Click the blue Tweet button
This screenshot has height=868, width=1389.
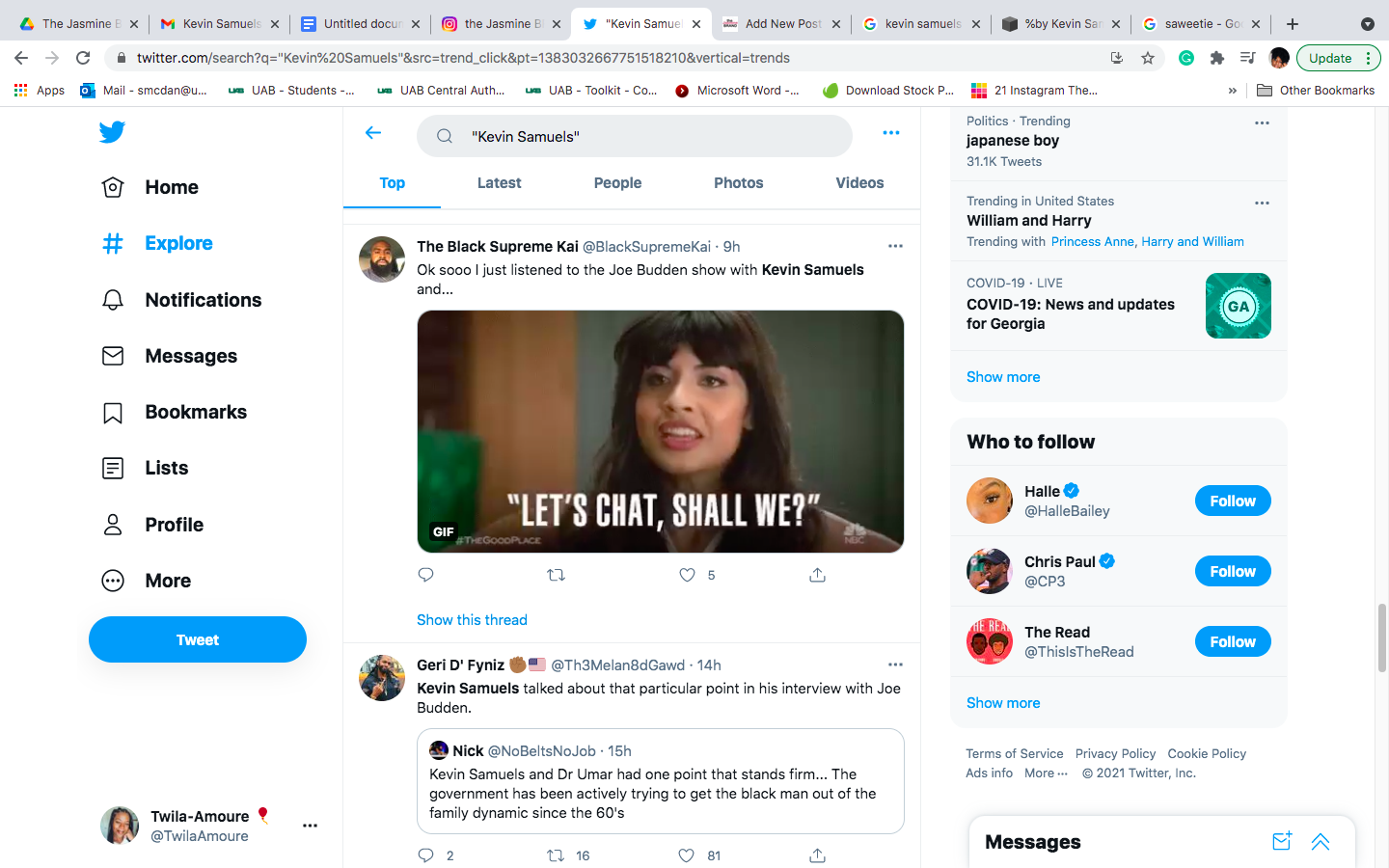click(198, 639)
